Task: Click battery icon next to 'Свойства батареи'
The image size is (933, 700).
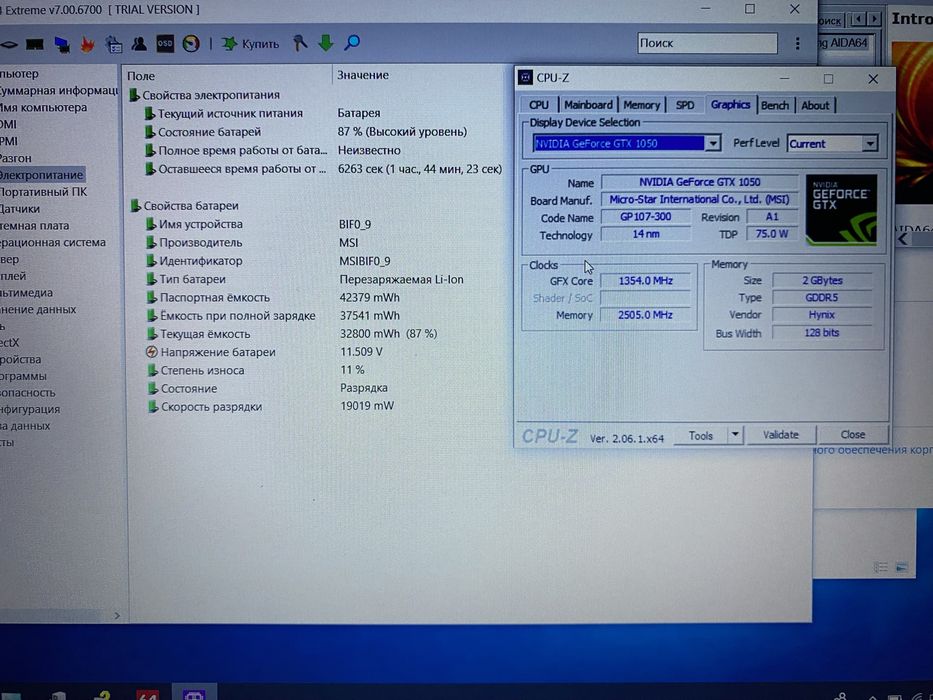Action: coord(136,205)
